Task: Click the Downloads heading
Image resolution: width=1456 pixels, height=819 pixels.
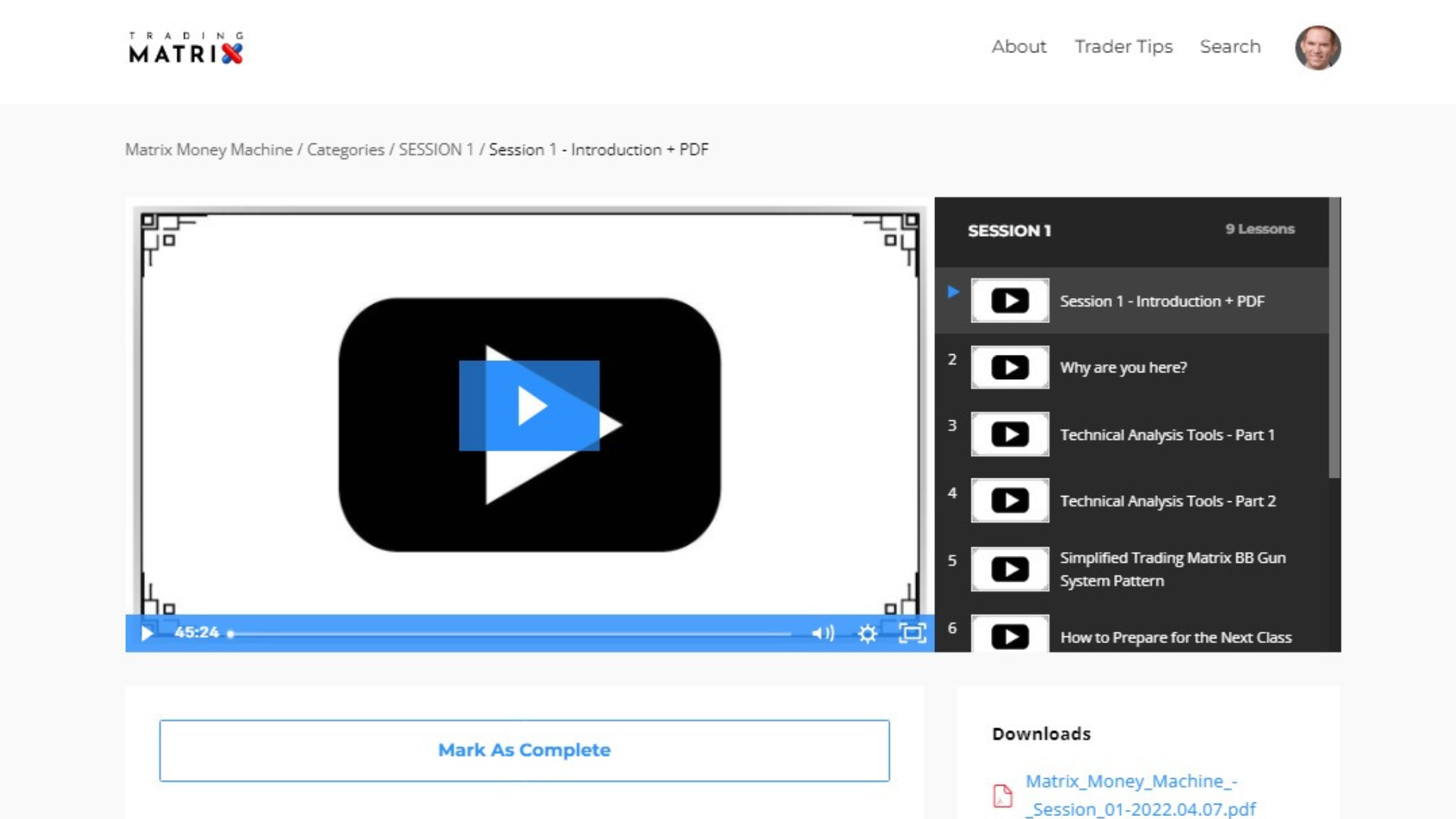Action: coord(1041,734)
